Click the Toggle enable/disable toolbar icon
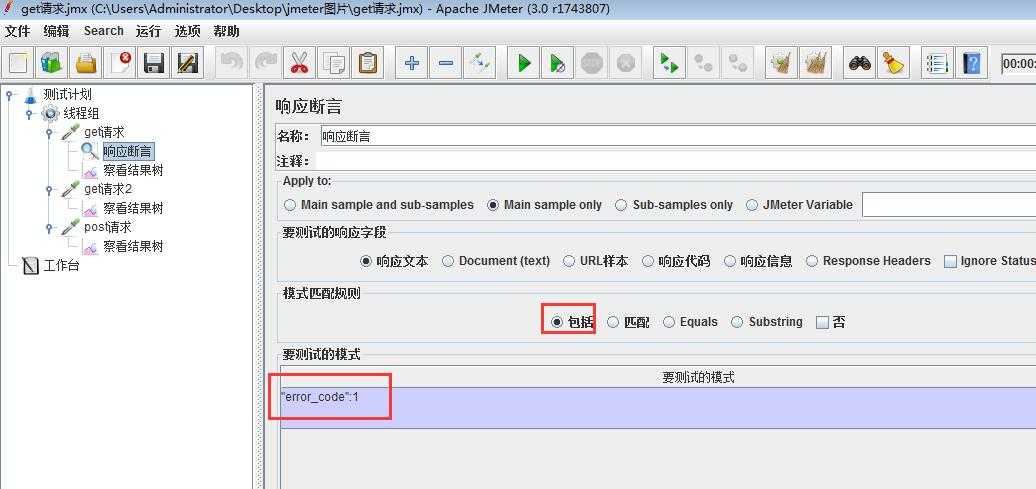1036x489 pixels. [x=480, y=63]
